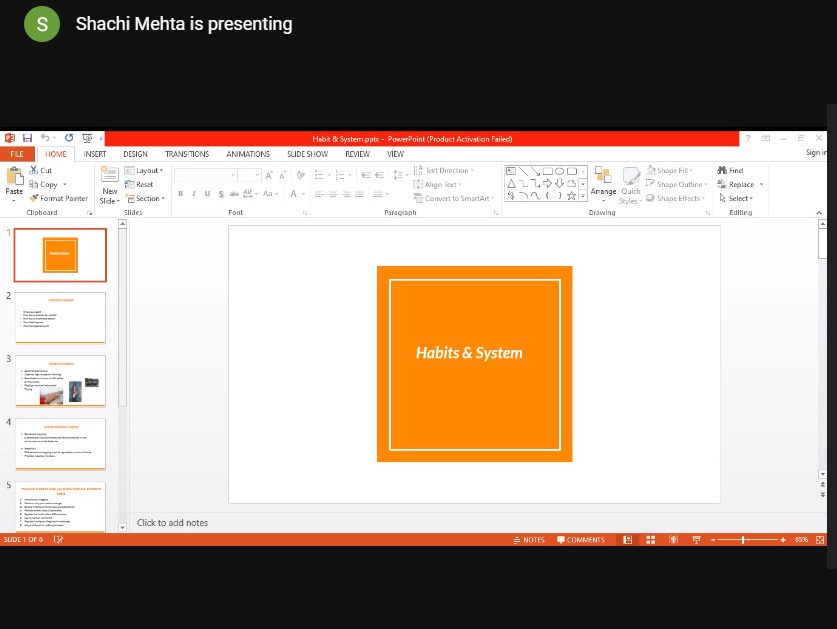The height and width of the screenshot is (629, 837).
Task: Open the font size combo box
Action: [x=249, y=175]
